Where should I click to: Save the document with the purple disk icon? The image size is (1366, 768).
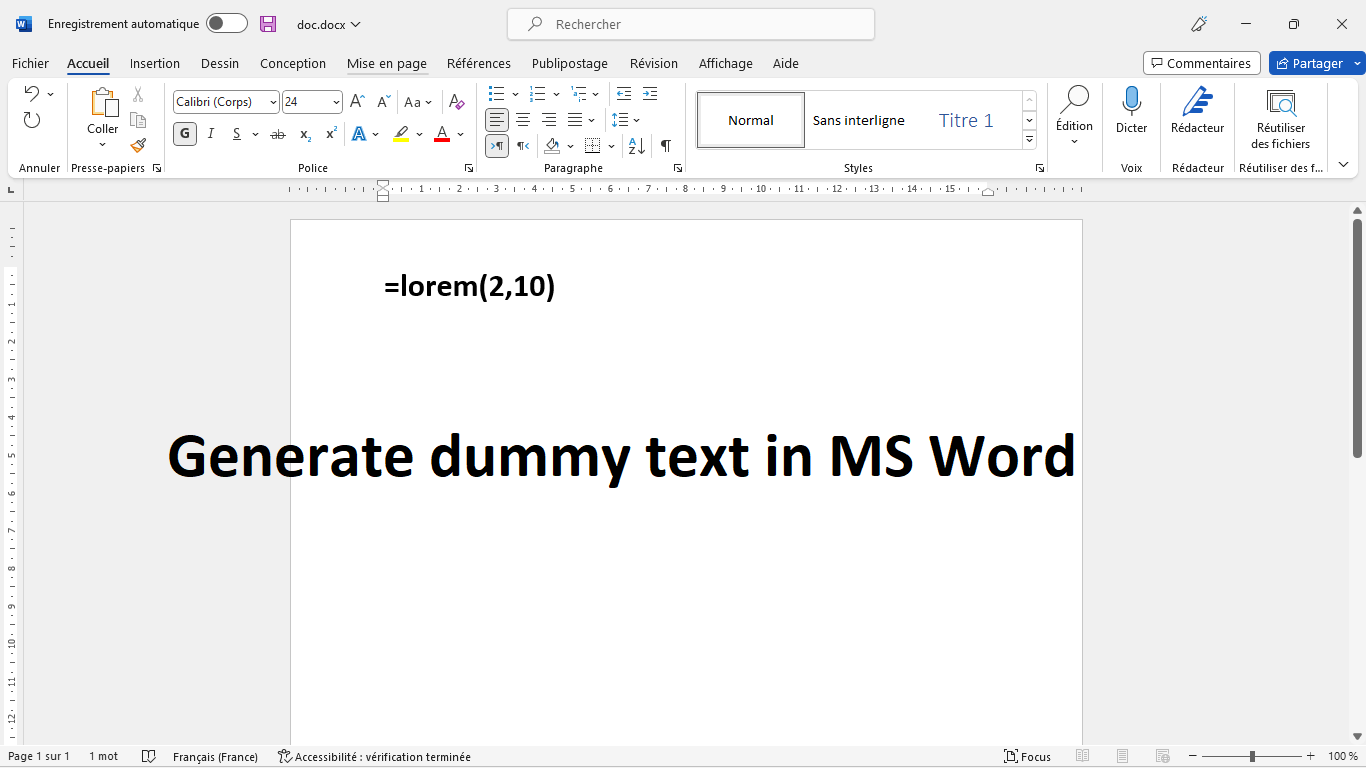(x=268, y=24)
